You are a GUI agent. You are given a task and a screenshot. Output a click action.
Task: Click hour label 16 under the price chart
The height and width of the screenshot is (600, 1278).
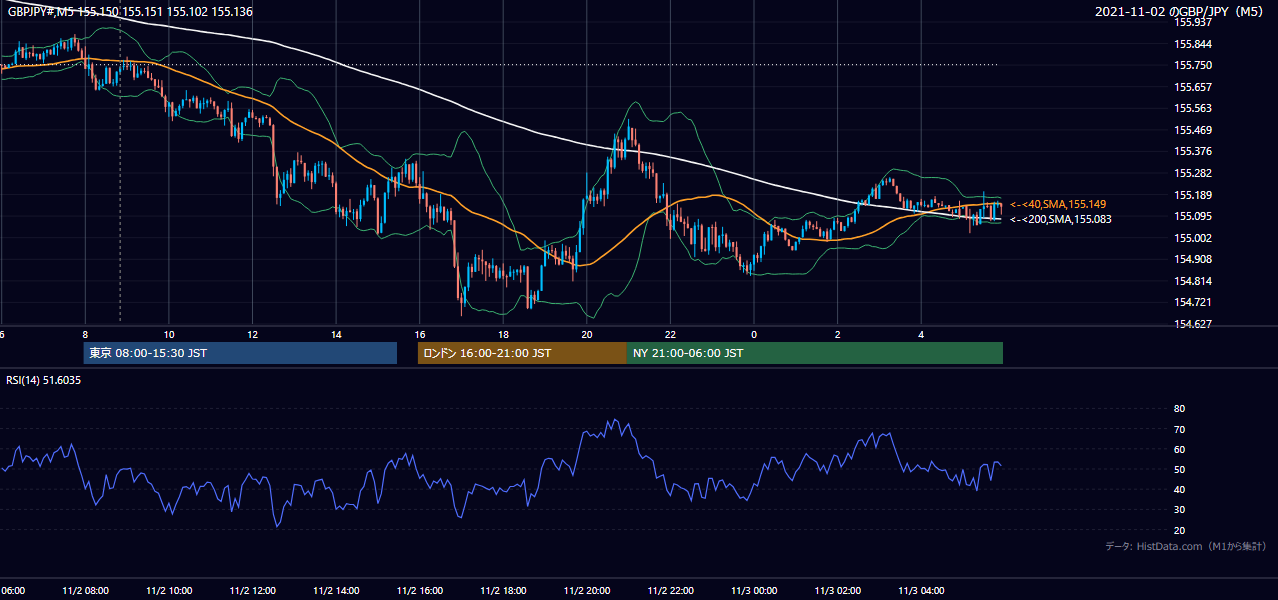(420, 334)
